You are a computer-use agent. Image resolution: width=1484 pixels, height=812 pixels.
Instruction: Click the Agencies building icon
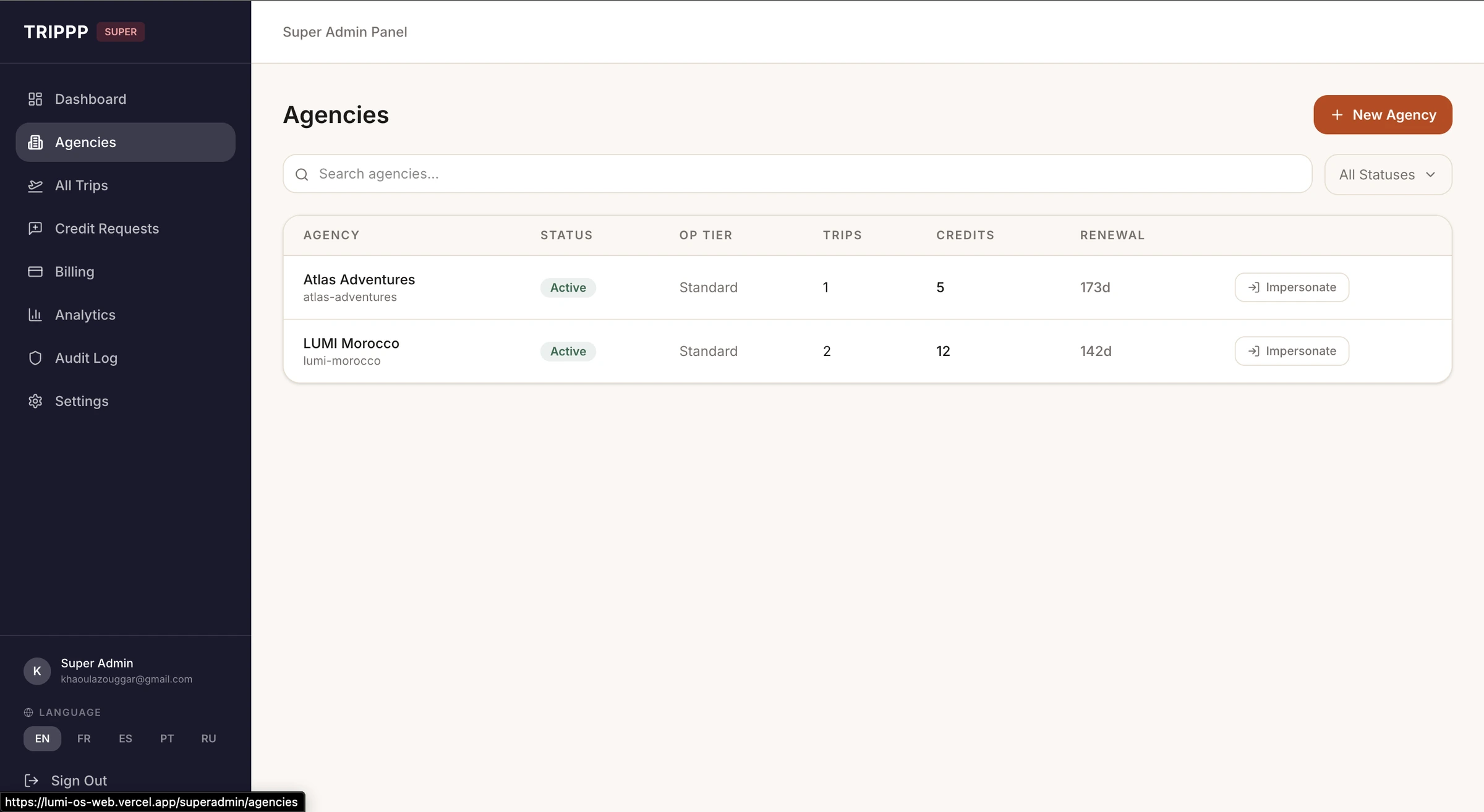[x=35, y=142]
